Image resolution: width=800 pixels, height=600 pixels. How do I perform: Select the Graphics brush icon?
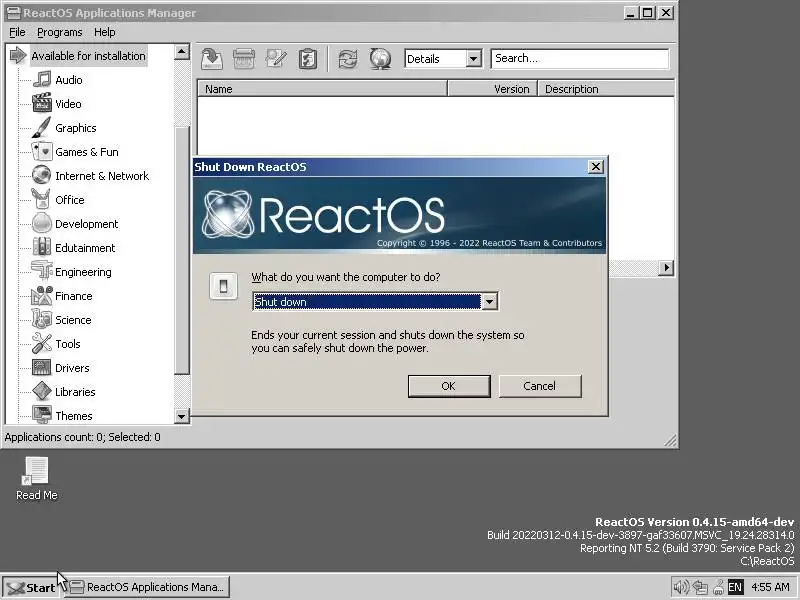pyautogui.click(x=42, y=128)
